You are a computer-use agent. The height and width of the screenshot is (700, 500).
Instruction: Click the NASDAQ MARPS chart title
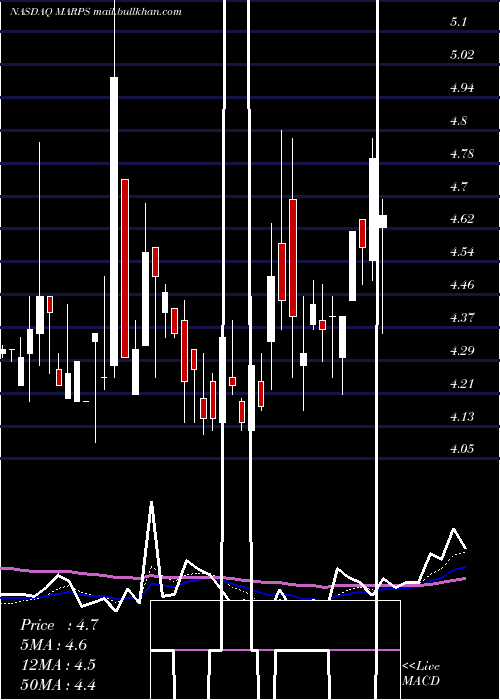point(49,12)
